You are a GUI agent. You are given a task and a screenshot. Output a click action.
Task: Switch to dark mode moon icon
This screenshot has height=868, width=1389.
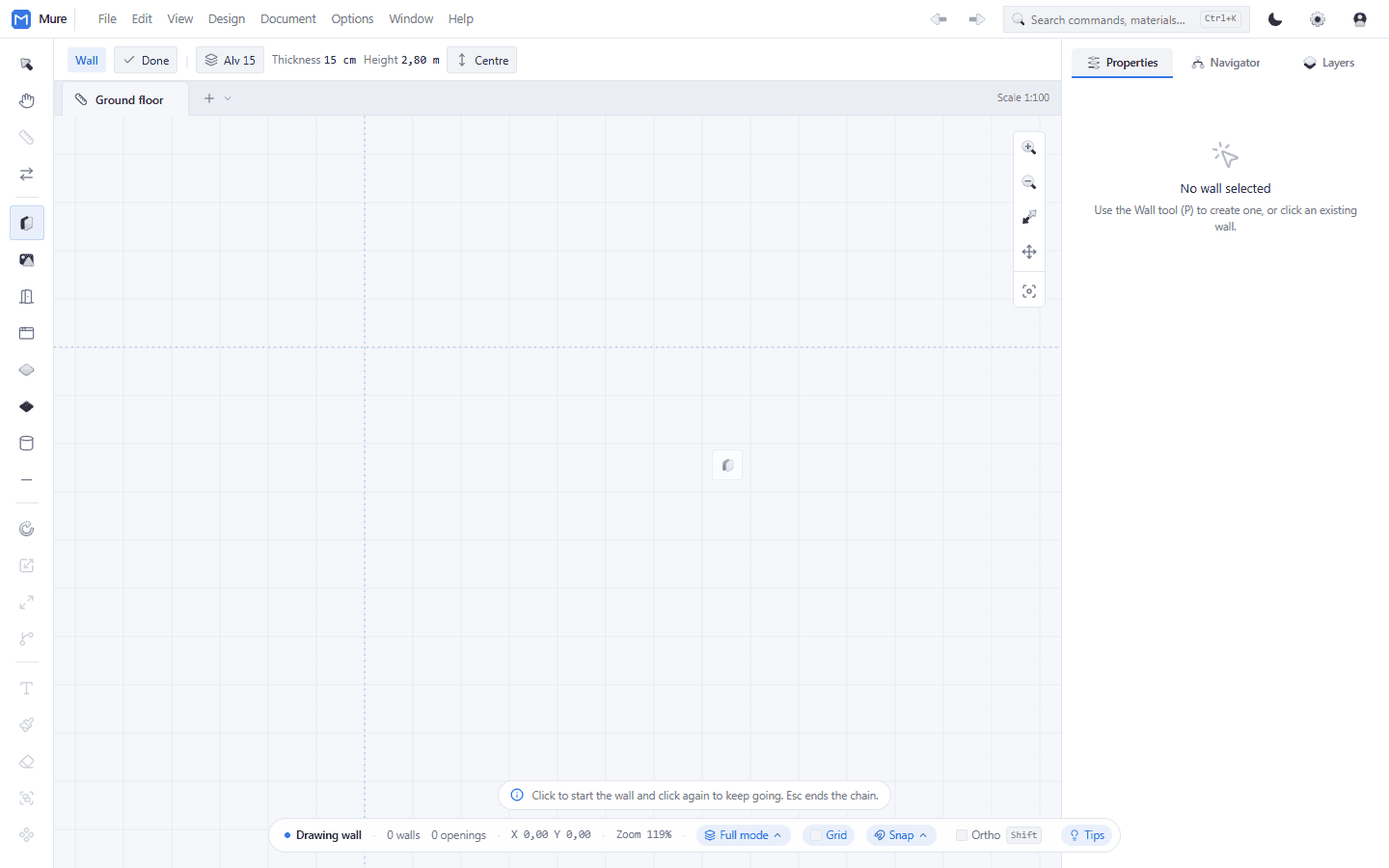coord(1275,19)
